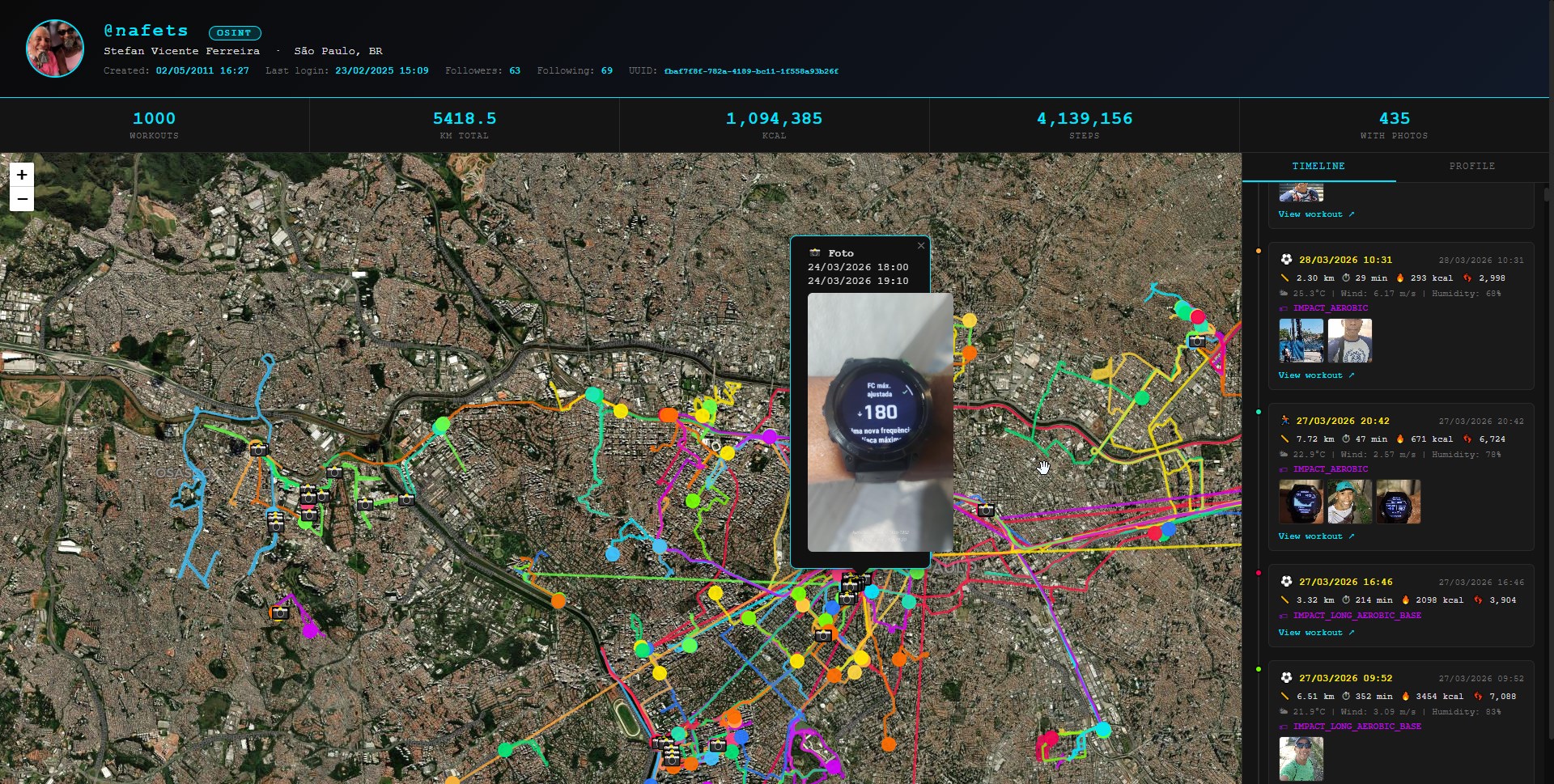Click the ruler icon beside 6.51 km
Screen dimensions: 1554x784
pos(1284,696)
